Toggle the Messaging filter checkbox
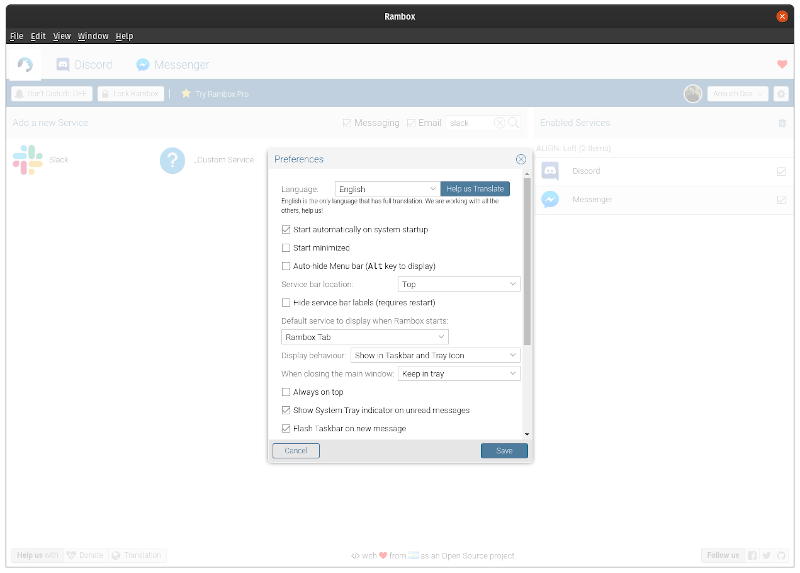The image size is (800, 573). tap(347, 123)
